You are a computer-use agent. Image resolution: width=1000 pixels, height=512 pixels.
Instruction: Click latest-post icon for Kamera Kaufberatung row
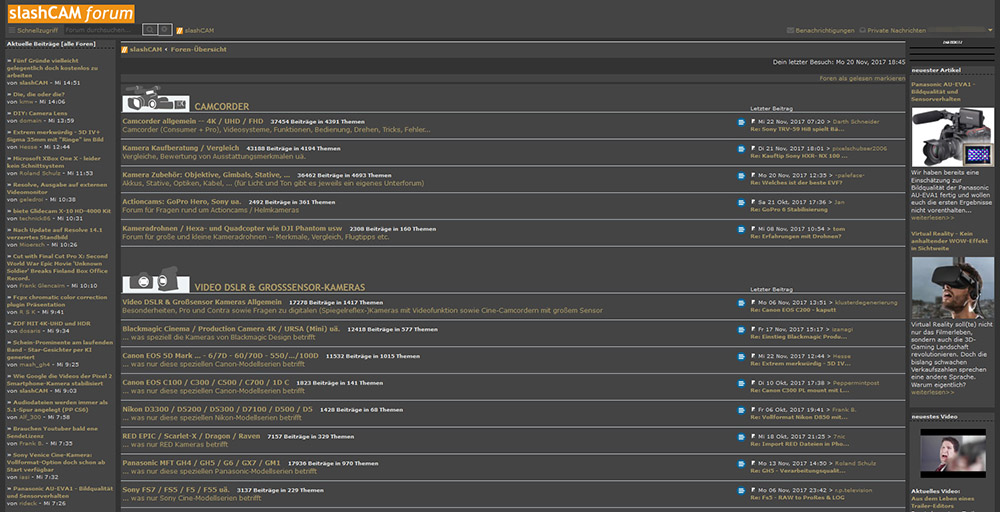coord(741,149)
